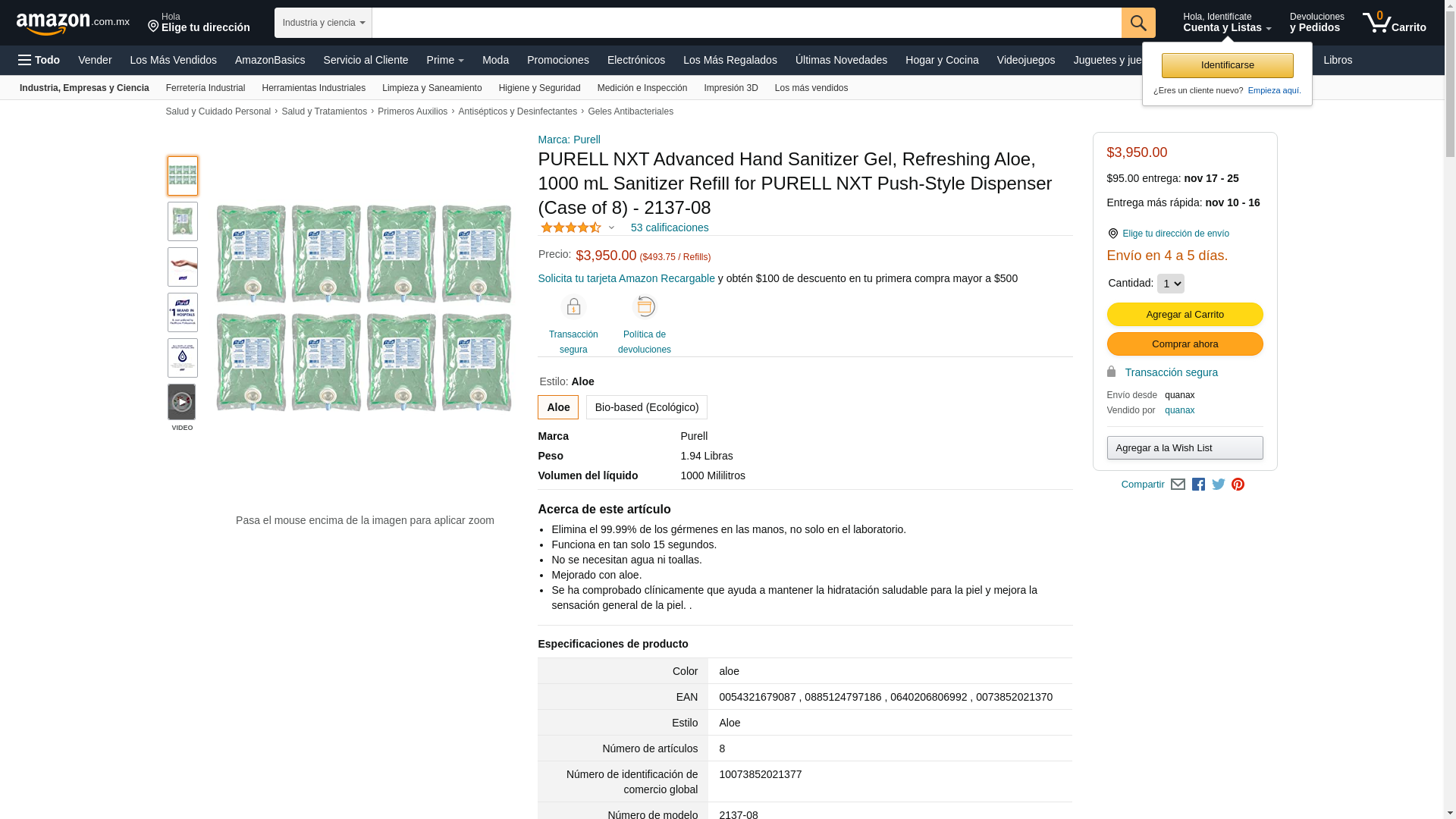Select the Aloe style option
Viewport: 1456px width, 819px height.
tap(558, 407)
